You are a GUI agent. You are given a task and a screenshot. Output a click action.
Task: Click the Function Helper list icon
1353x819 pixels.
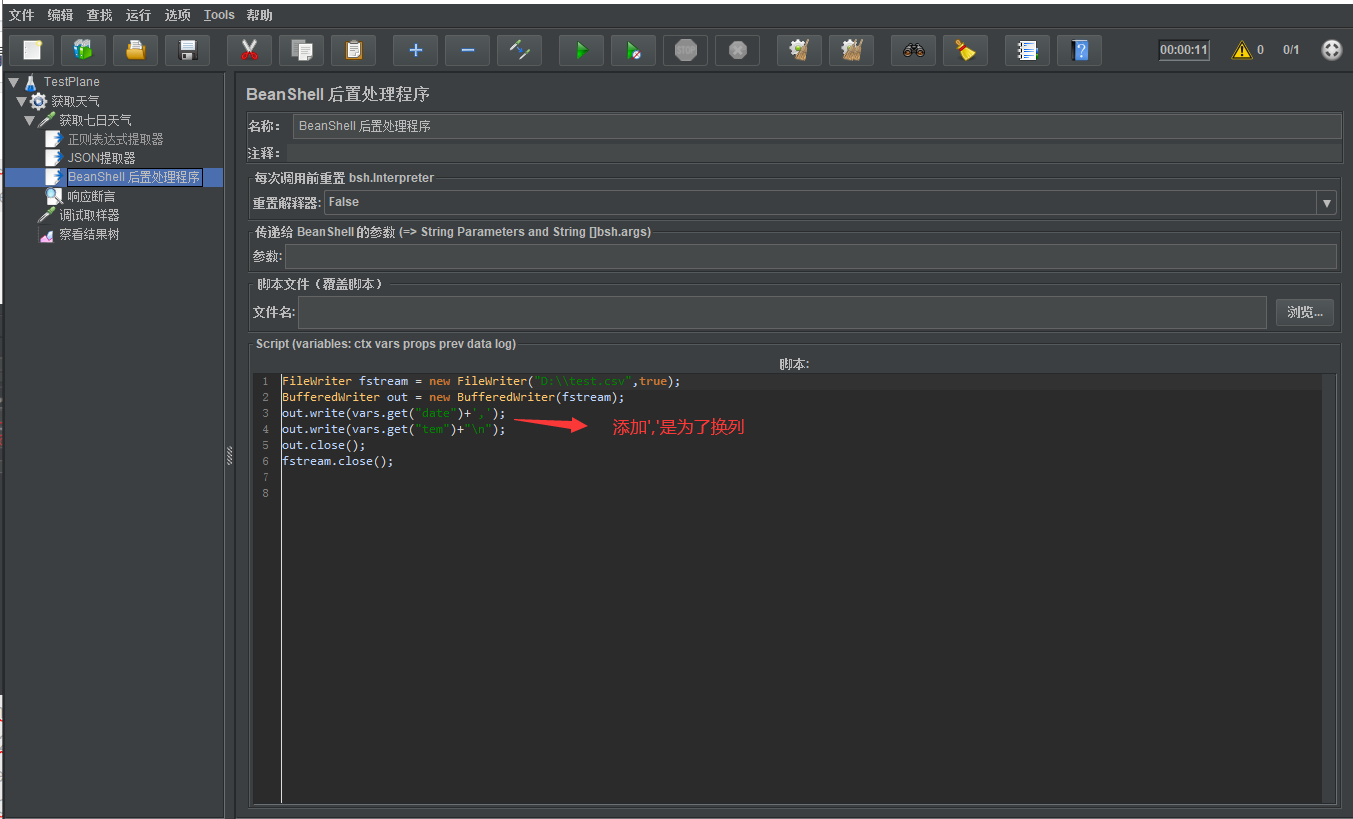click(1026, 50)
